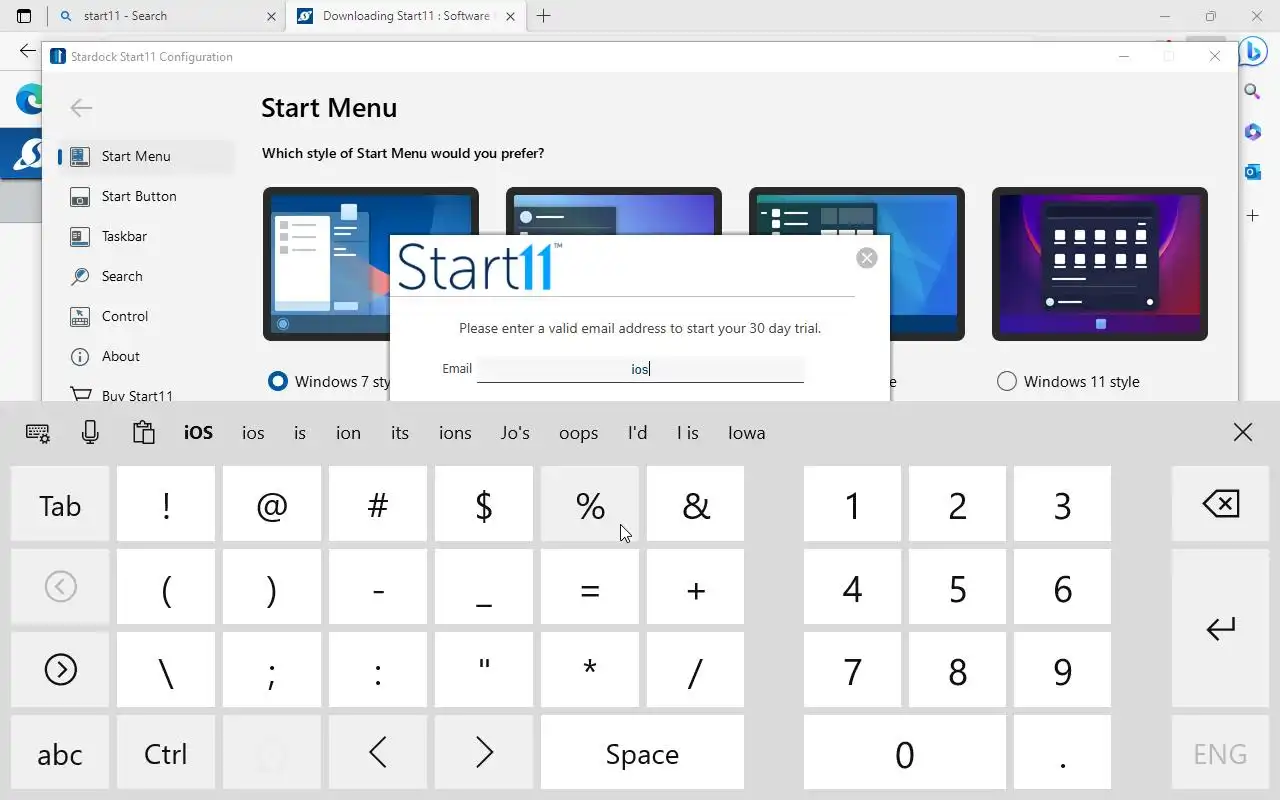The height and width of the screenshot is (800, 1280).
Task: Pick suggestion "its"
Action: [x=400, y=433]
